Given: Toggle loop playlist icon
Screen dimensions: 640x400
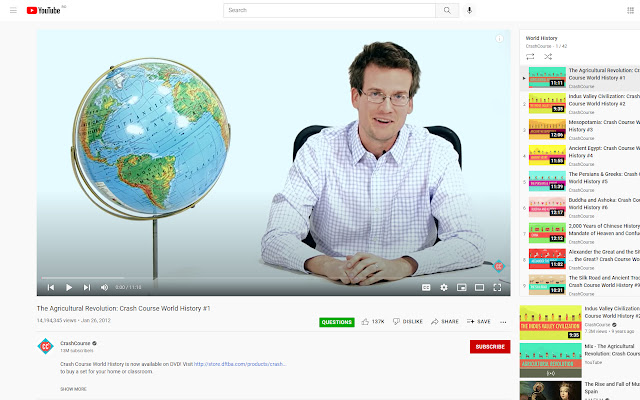Looking at the screenshot, I should pos(530,57).
